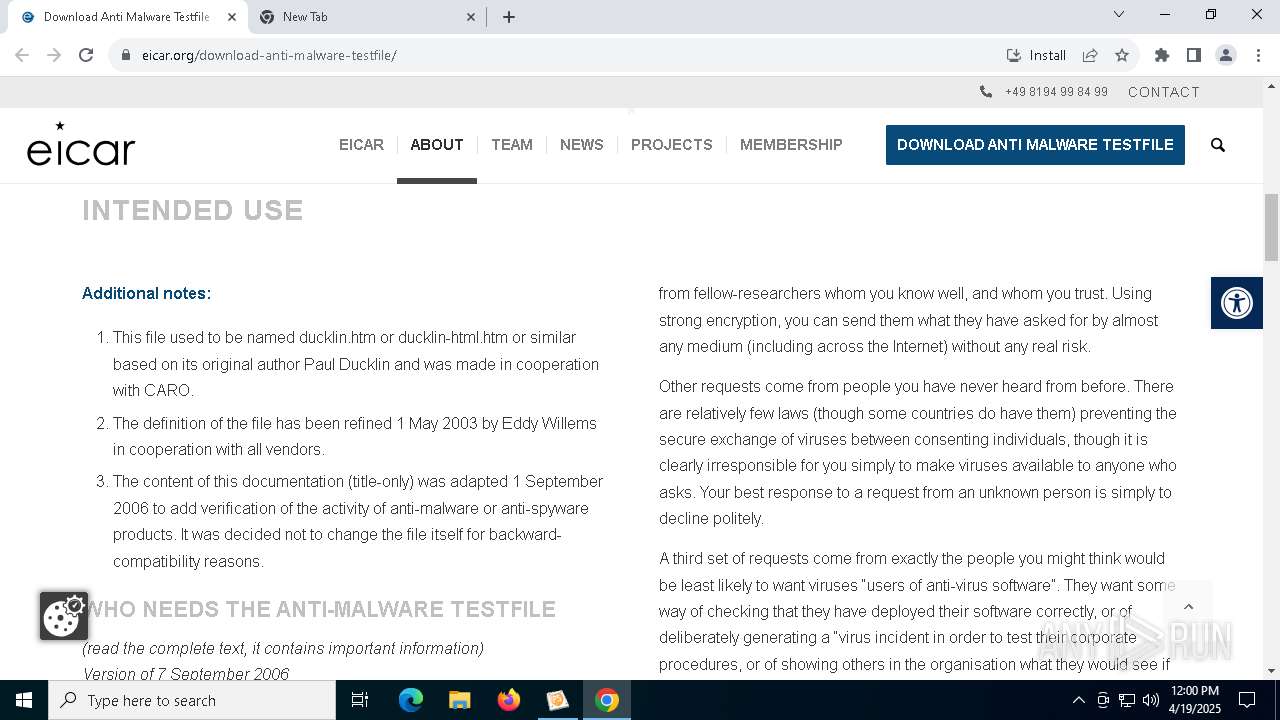Open Windows Start menu
Image resolution: width=1280 pixels, height=720 pixels.
pyautogui.click(x=24, y=700)
